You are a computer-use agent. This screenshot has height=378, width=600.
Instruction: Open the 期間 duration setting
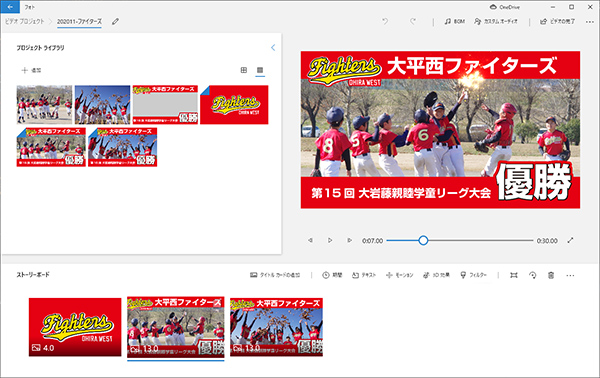[332, 275]
